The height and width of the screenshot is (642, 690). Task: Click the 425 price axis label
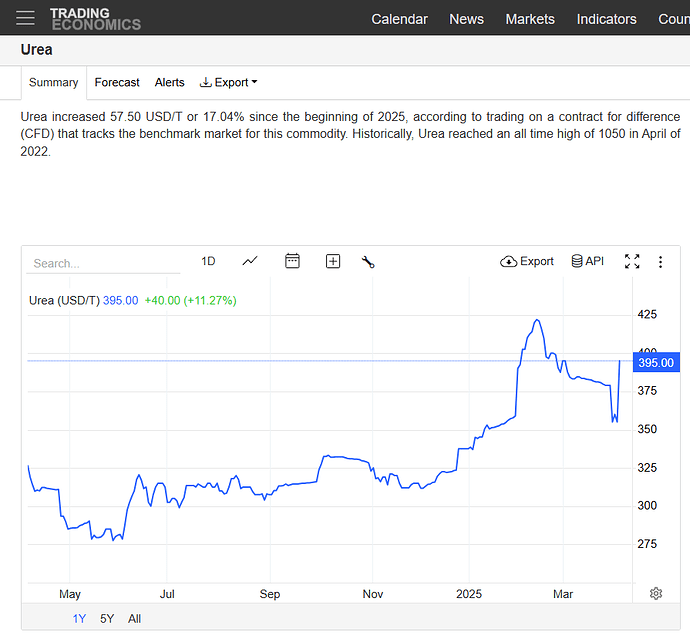(647, 315)
